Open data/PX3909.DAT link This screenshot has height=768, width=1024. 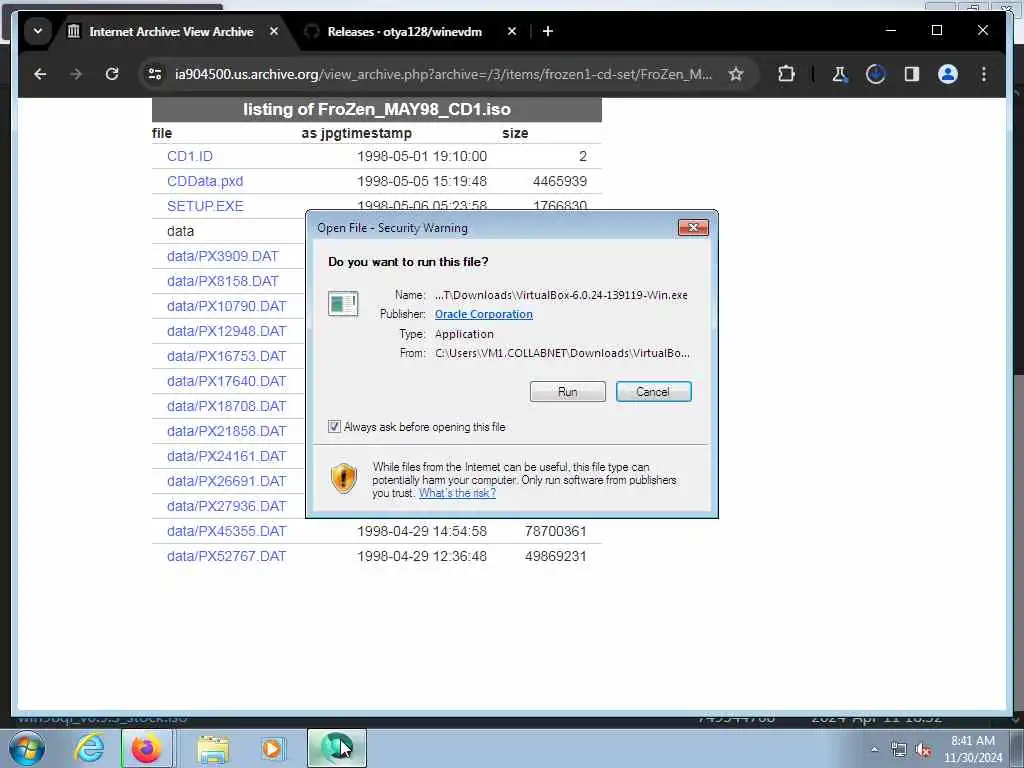pos(223,256)
